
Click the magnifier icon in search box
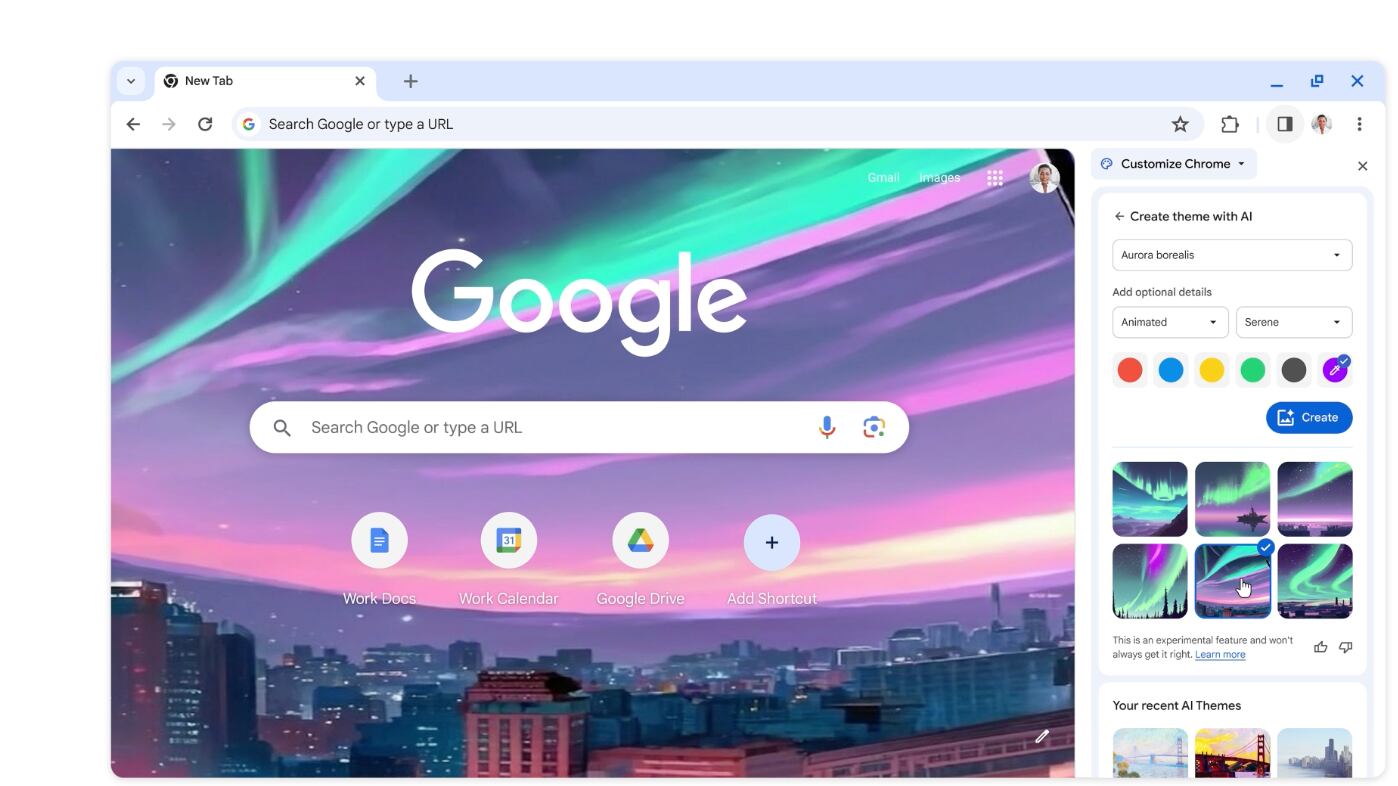point(282,428)
